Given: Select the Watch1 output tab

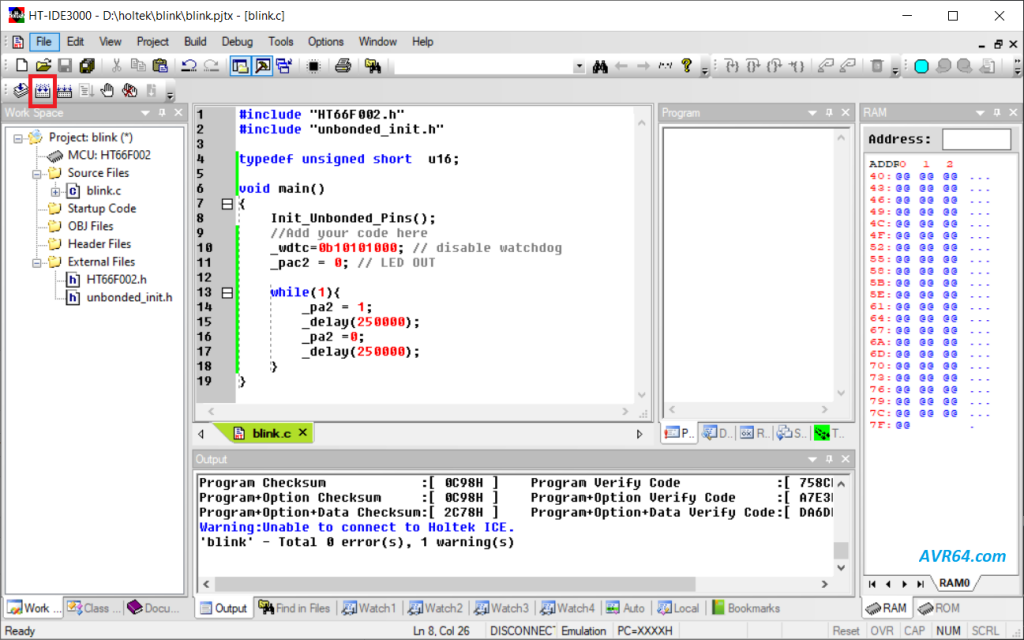Looking at the screenshot, I should (x=368, y=608).
